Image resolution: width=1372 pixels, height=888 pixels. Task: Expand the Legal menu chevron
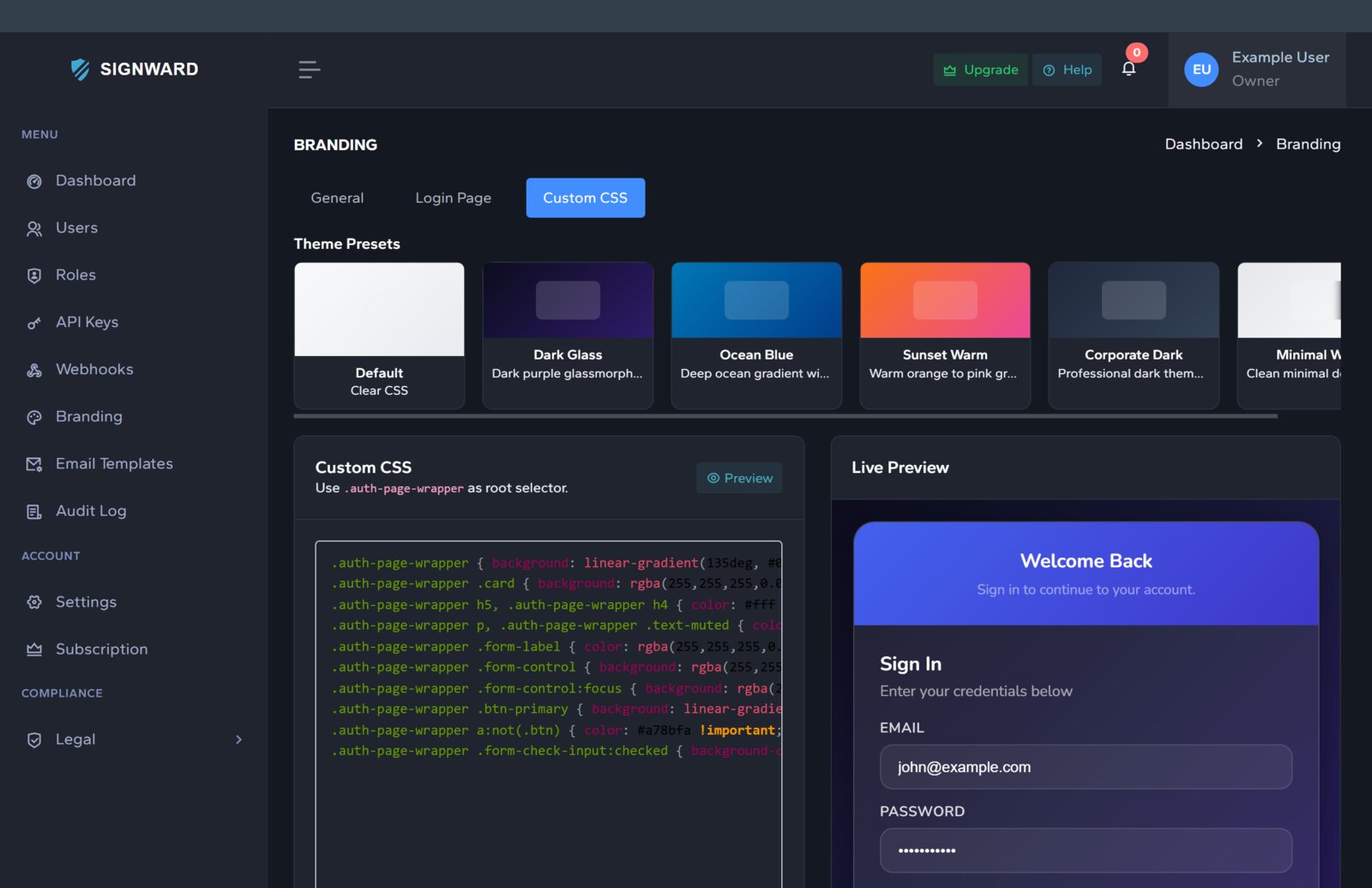tap(238, 740)
